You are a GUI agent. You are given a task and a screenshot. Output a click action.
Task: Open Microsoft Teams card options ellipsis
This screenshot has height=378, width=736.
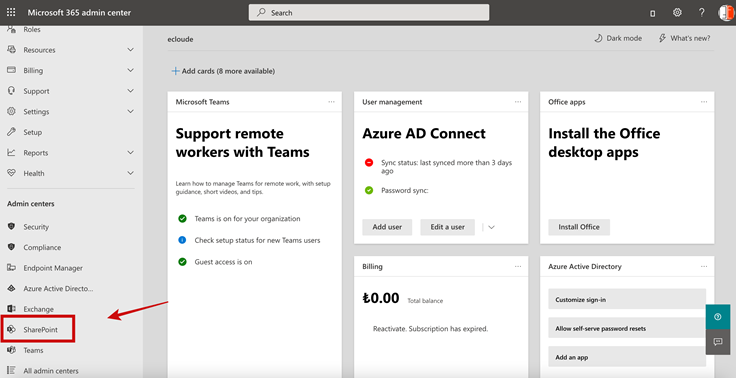(331, 102)
